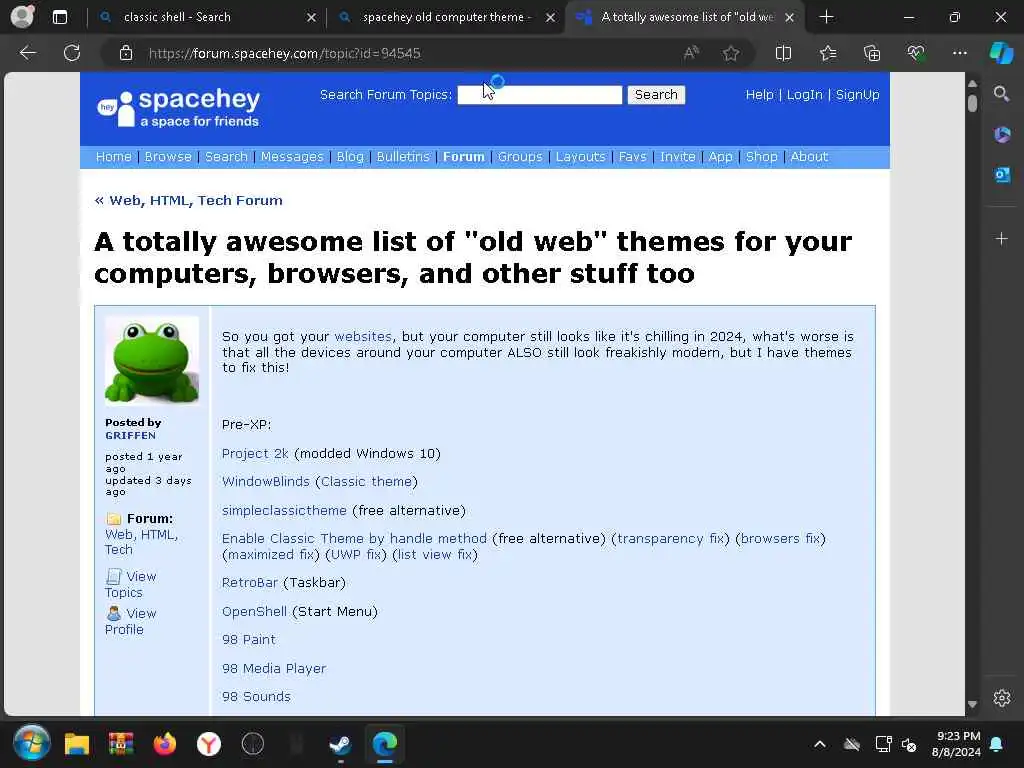Image resolution: width=1024 pixels, height=768 pixels.
Task: Open the OpenShell link
Action: [x=254, y=611]
